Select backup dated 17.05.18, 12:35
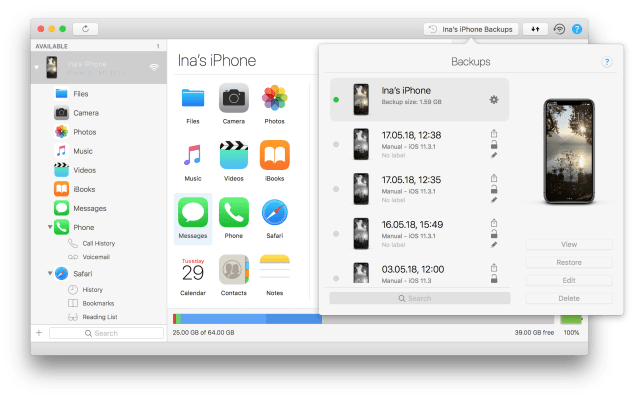Screen dimensions: 640x400 (420, 189)
